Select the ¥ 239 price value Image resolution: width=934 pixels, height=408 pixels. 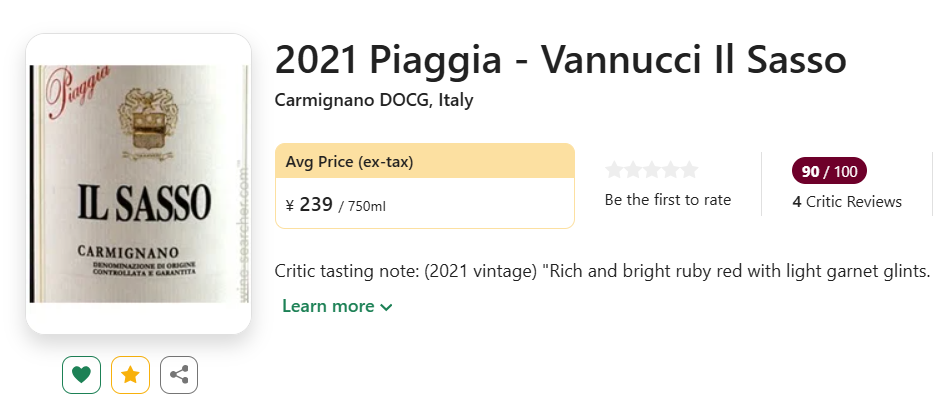309,205
